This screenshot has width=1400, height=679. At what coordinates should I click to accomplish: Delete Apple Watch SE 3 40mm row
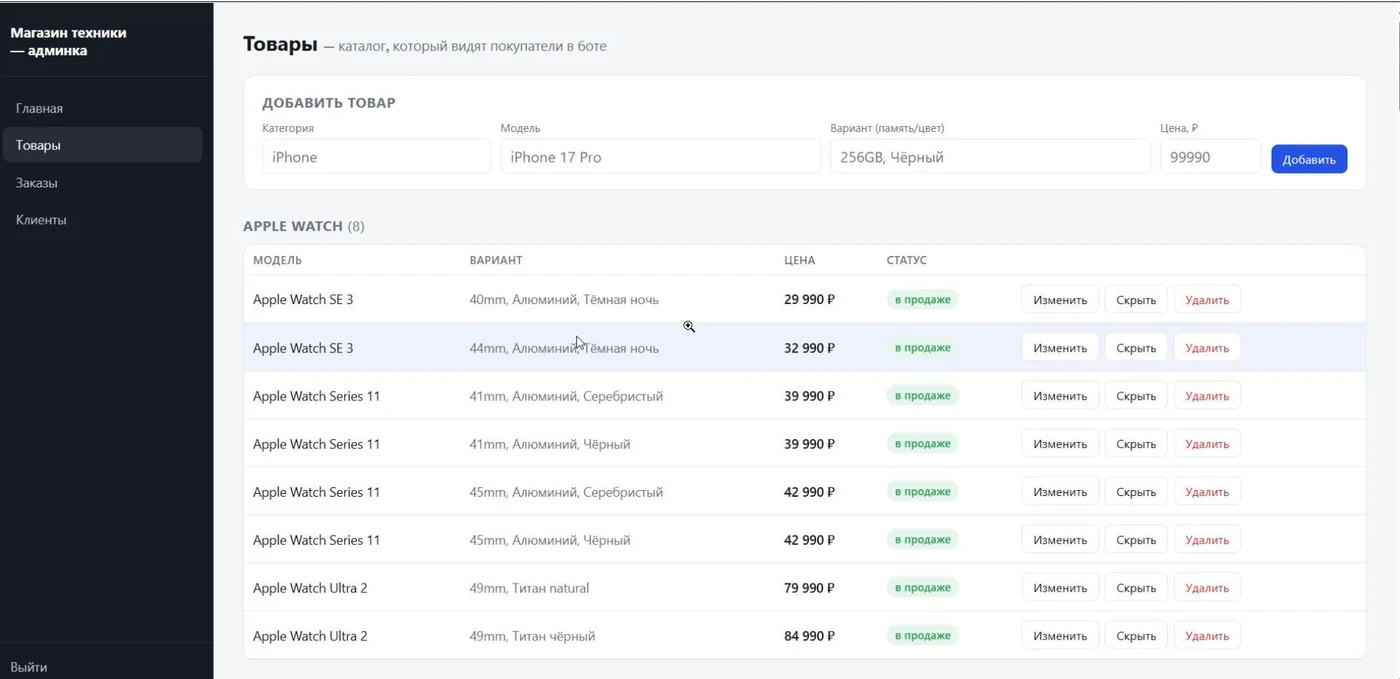coord(1207,299)
